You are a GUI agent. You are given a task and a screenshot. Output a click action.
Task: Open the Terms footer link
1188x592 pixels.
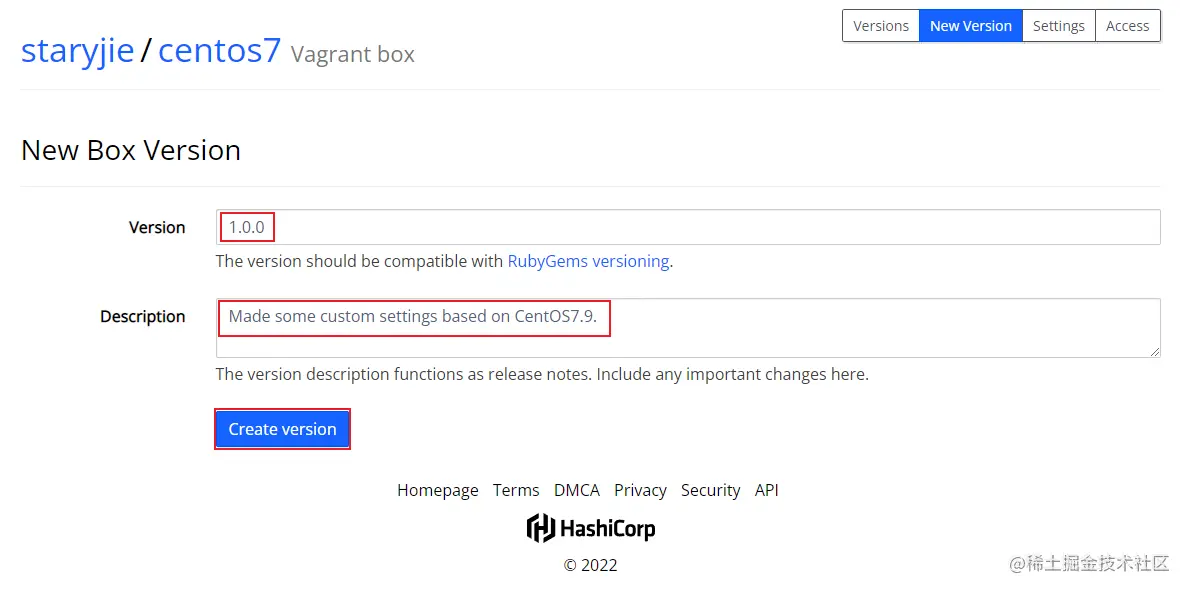point(516,490)
